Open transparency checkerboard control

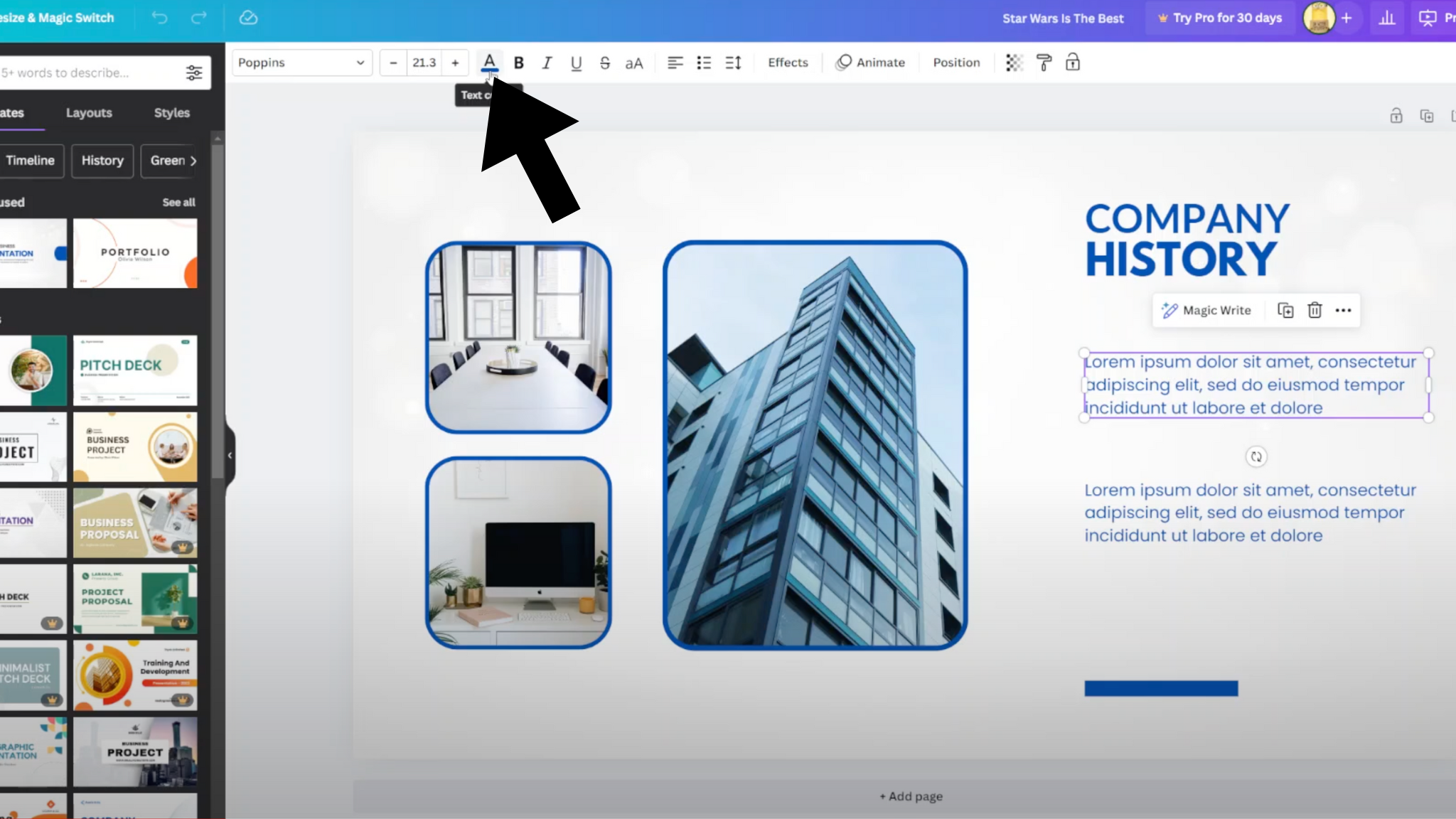click(1015, 63)
